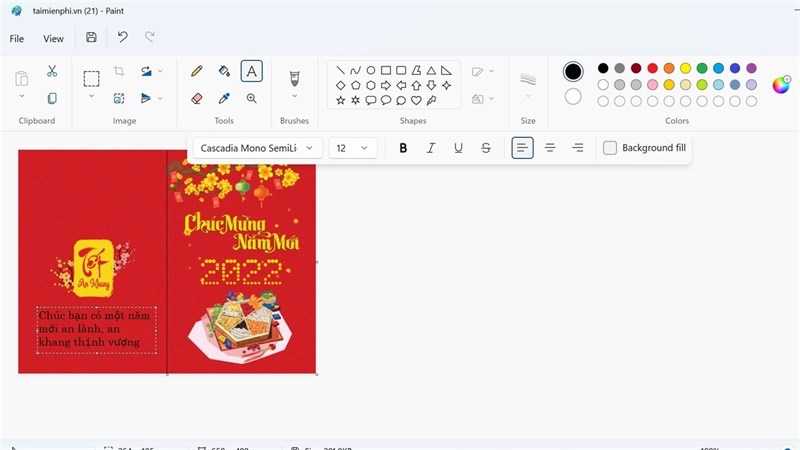Pick the red color swatch
Image resolution: width=800 pixels, height=450 pixels.
pyautogui.click(x=653, y=68)
